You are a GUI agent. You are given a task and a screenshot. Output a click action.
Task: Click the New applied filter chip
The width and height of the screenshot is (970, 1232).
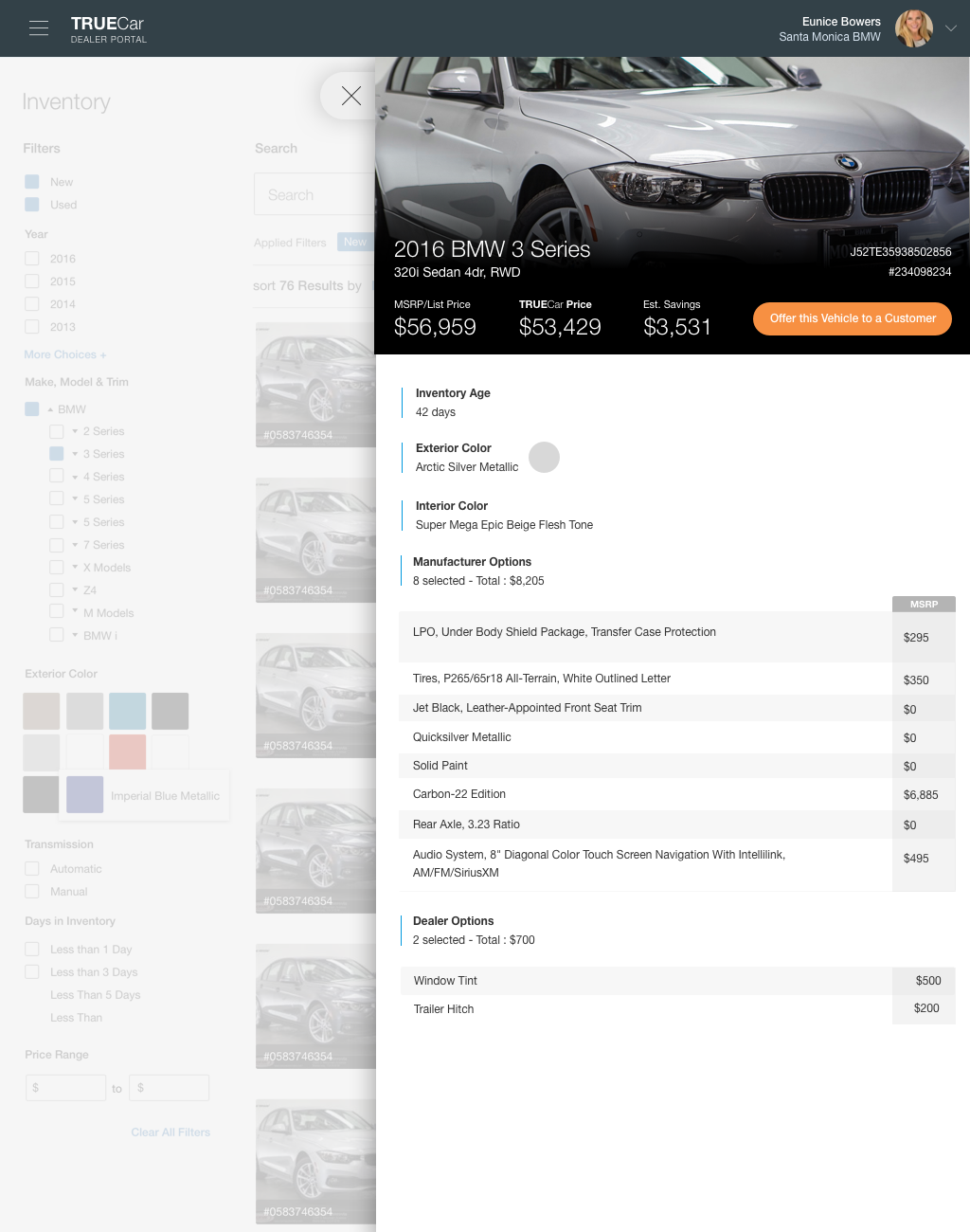[x=355, y=242]
